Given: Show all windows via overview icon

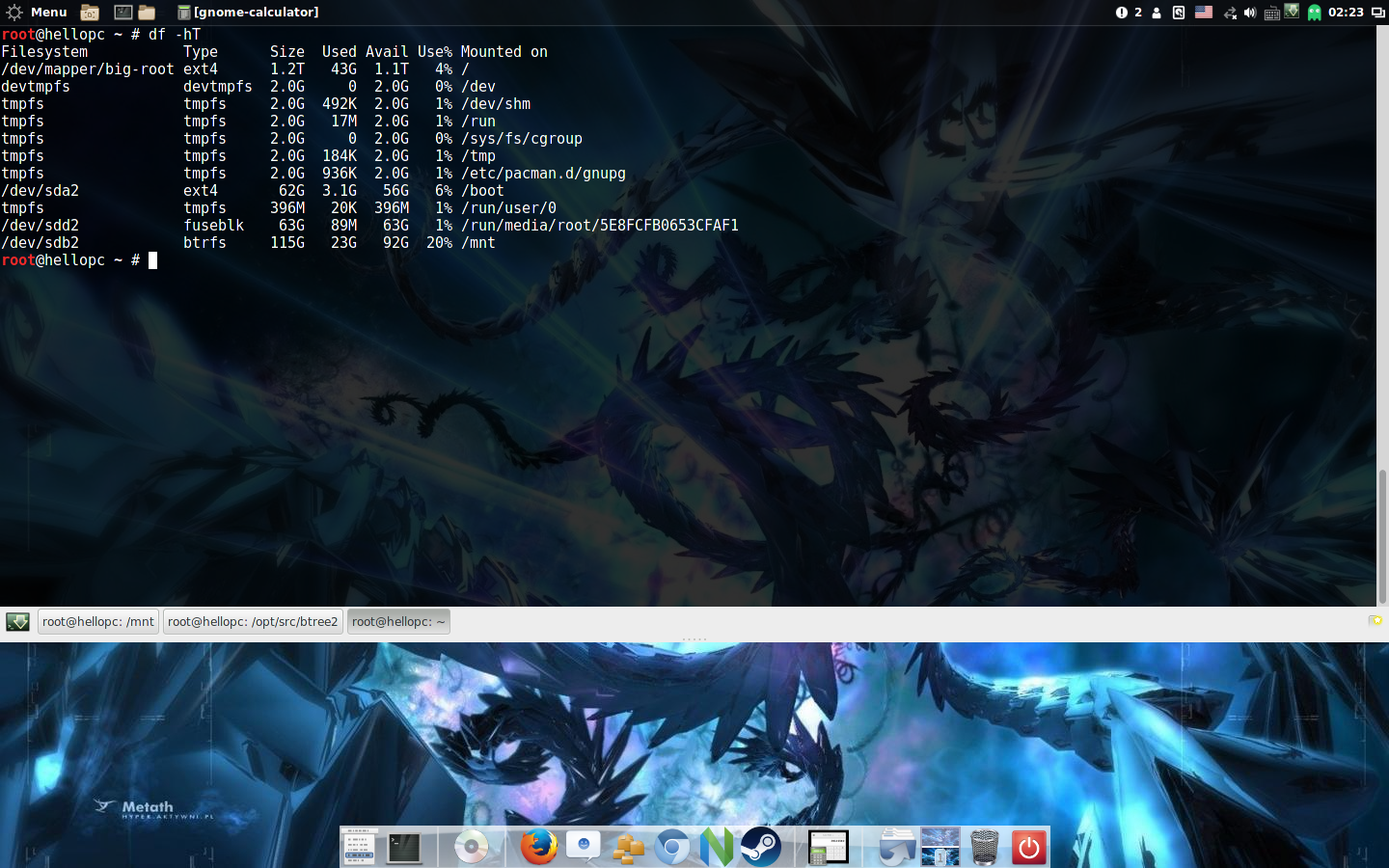Looking at the screenshot, I should click(1376, 13).
